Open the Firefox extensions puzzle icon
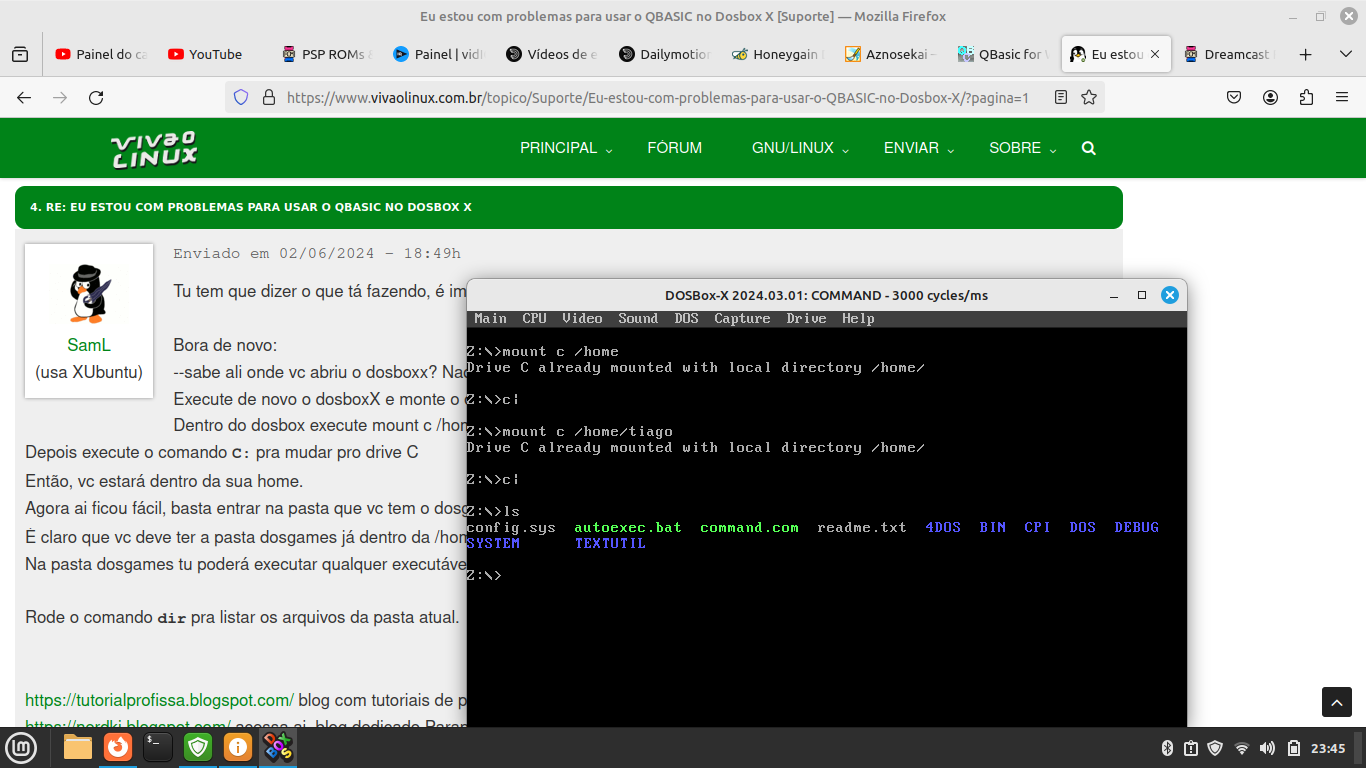 click(x=1306, y=97)
